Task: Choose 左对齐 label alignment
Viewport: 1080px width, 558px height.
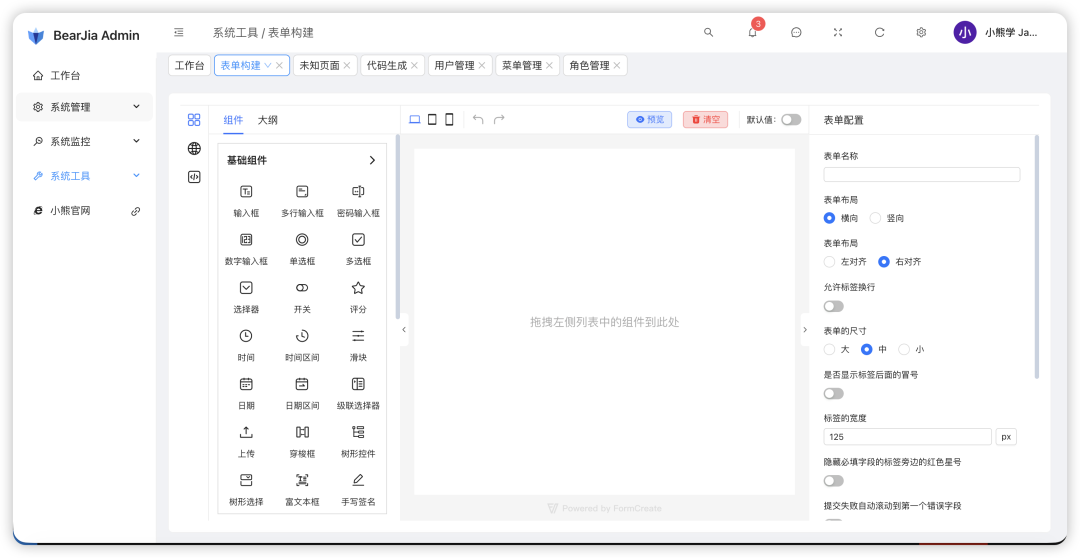Action: point(829,262)
